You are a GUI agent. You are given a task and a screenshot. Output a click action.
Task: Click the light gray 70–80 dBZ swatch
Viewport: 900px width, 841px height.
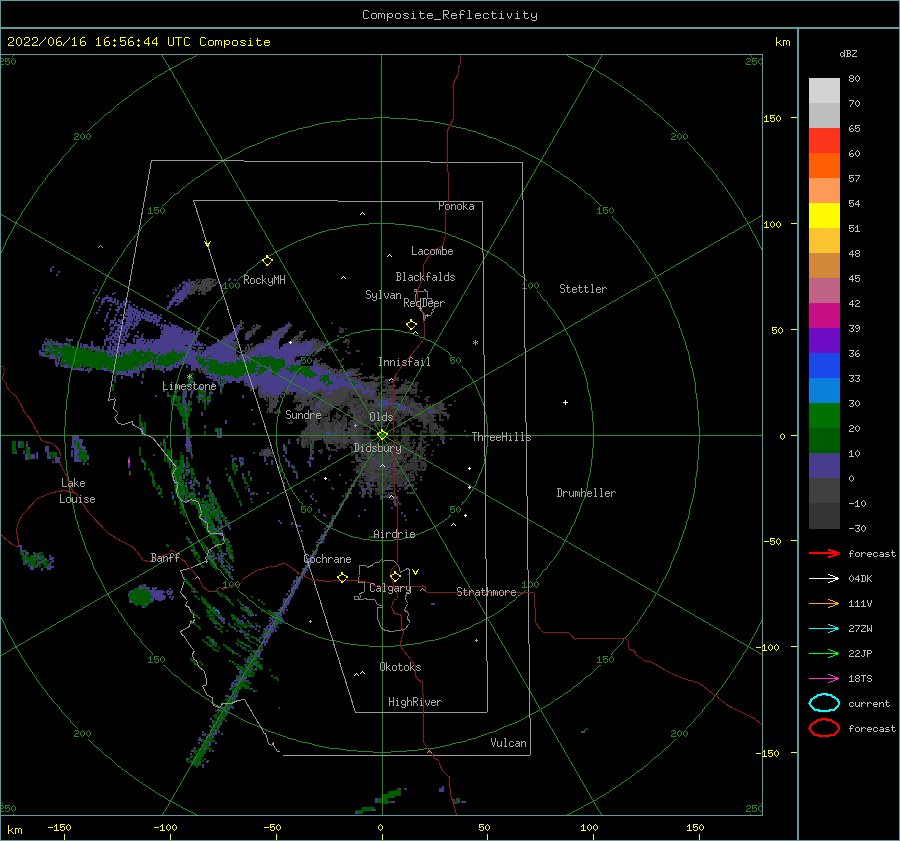824,91
